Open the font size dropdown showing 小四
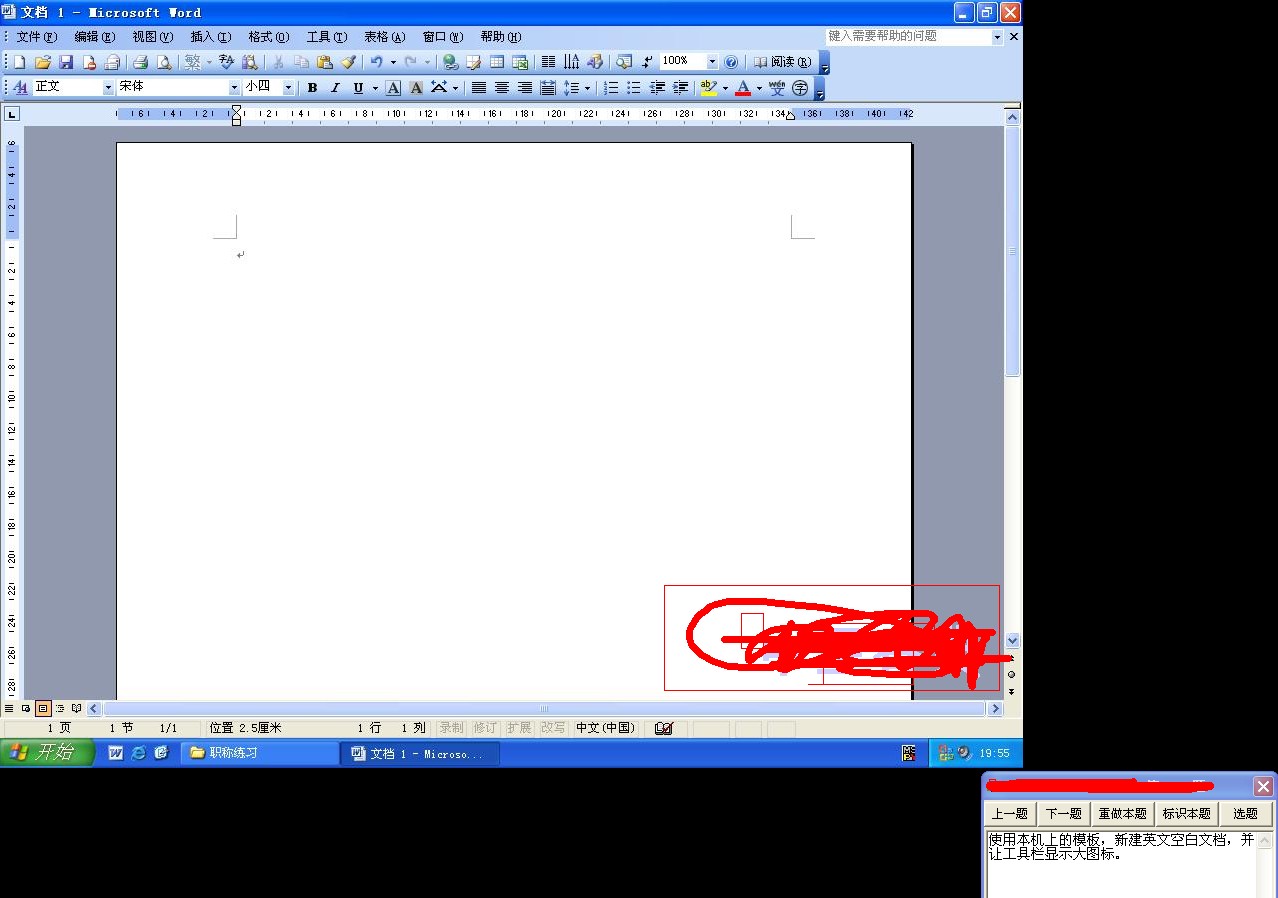This screenshot has height=898, width=1278. coord(288,88)
